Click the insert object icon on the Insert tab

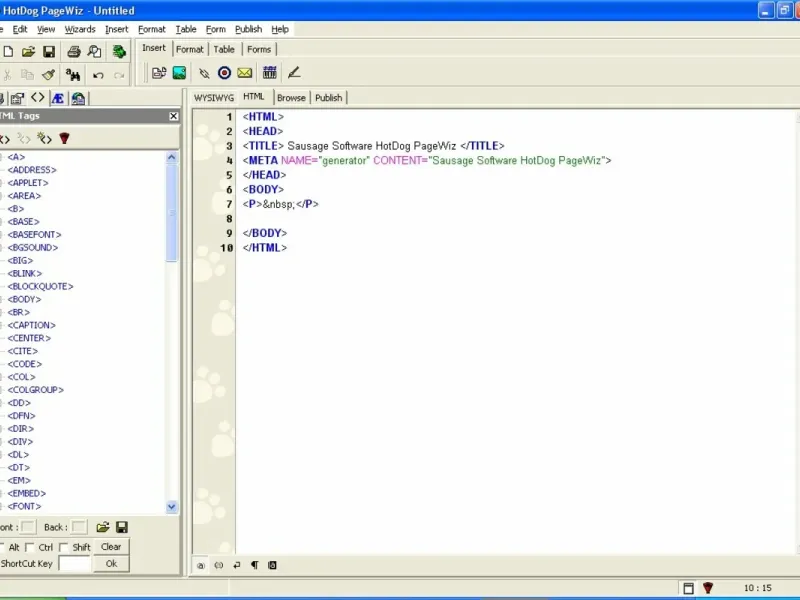tap(159, 73)
